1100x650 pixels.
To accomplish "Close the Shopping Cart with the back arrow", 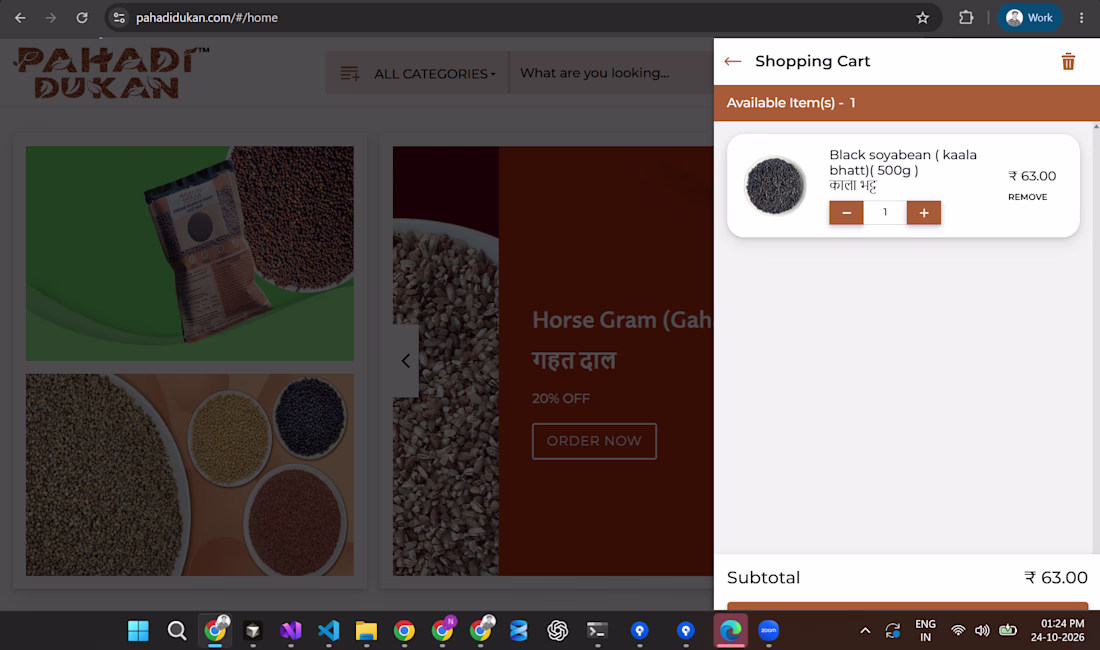I will tap(732, 62).
